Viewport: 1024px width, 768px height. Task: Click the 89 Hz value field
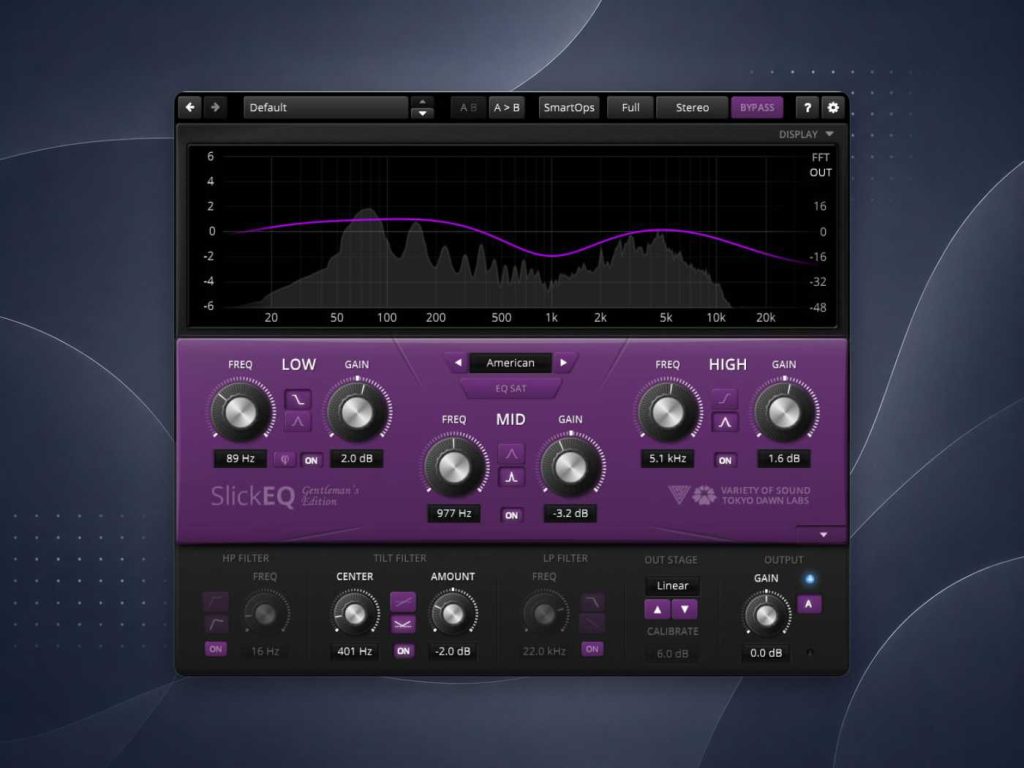coord(240,458)
